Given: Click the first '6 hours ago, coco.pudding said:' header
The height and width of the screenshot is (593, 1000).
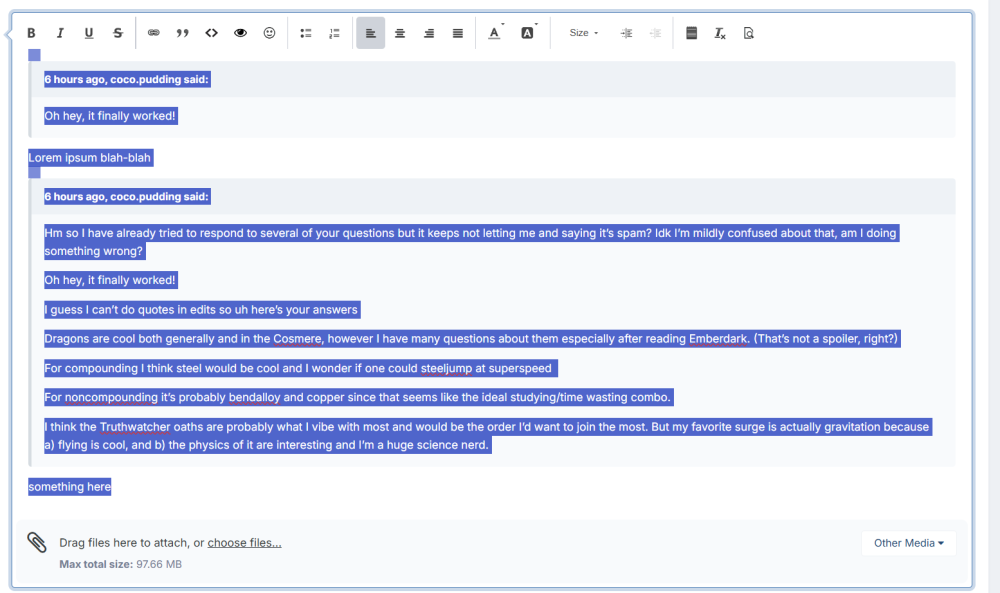Looking at the screenshot, I should click(x=126, y=79).
